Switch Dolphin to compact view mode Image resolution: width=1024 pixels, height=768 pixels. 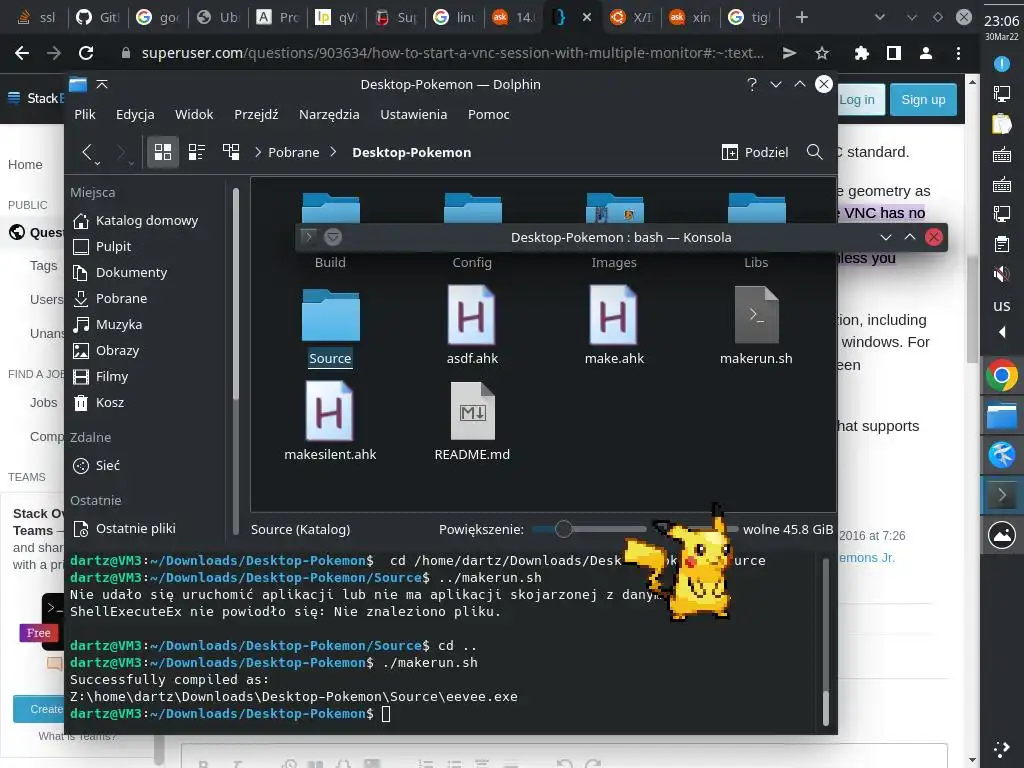click(197, 152)
